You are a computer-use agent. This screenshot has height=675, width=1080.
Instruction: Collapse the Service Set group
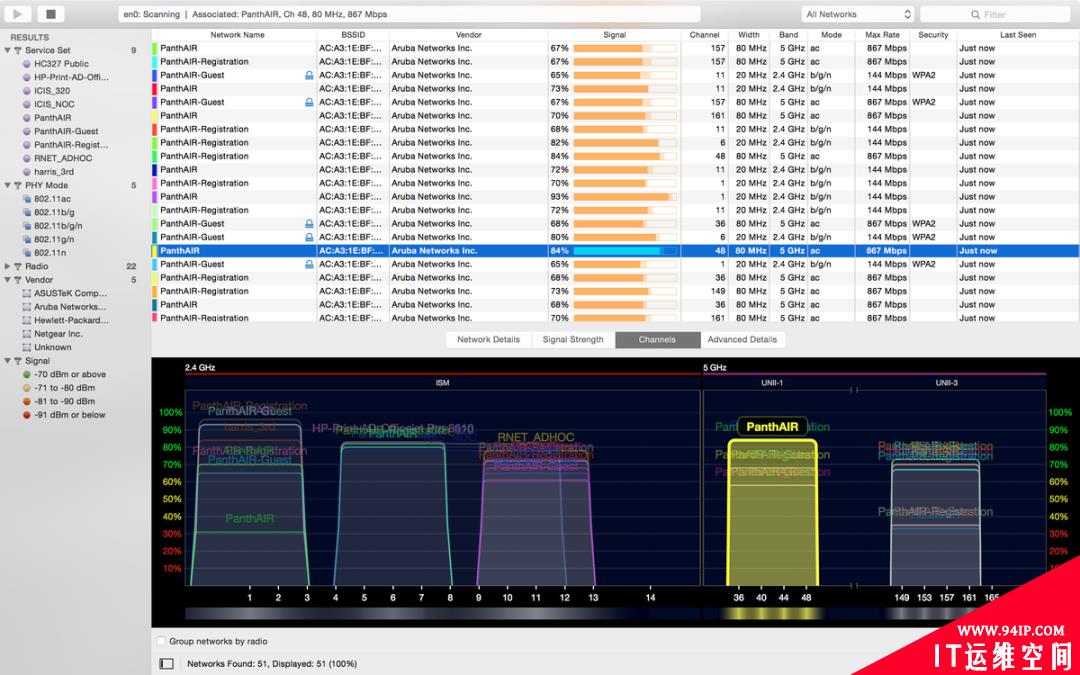(8, 50)
